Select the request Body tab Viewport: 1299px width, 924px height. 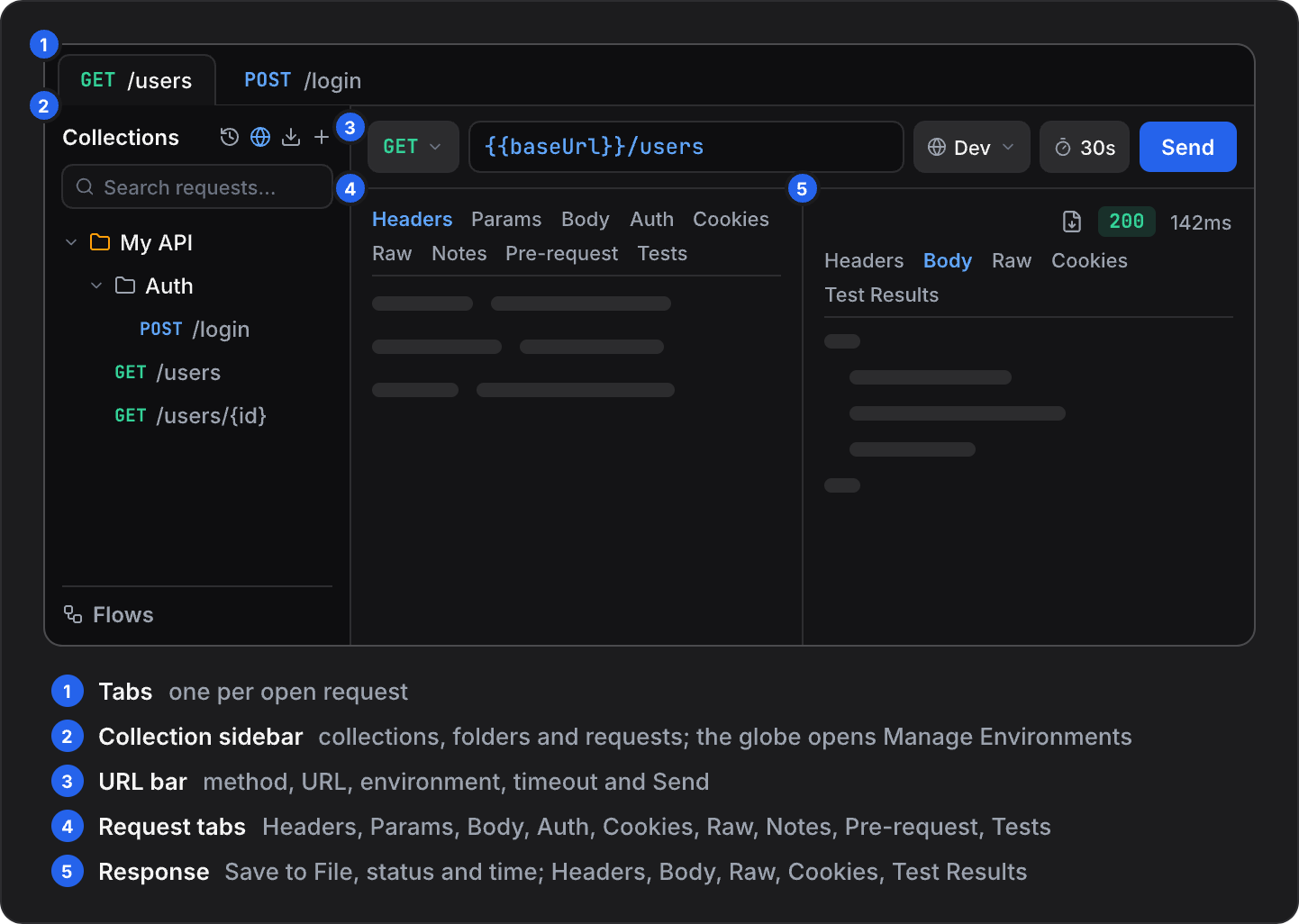[x=586, y=219]
